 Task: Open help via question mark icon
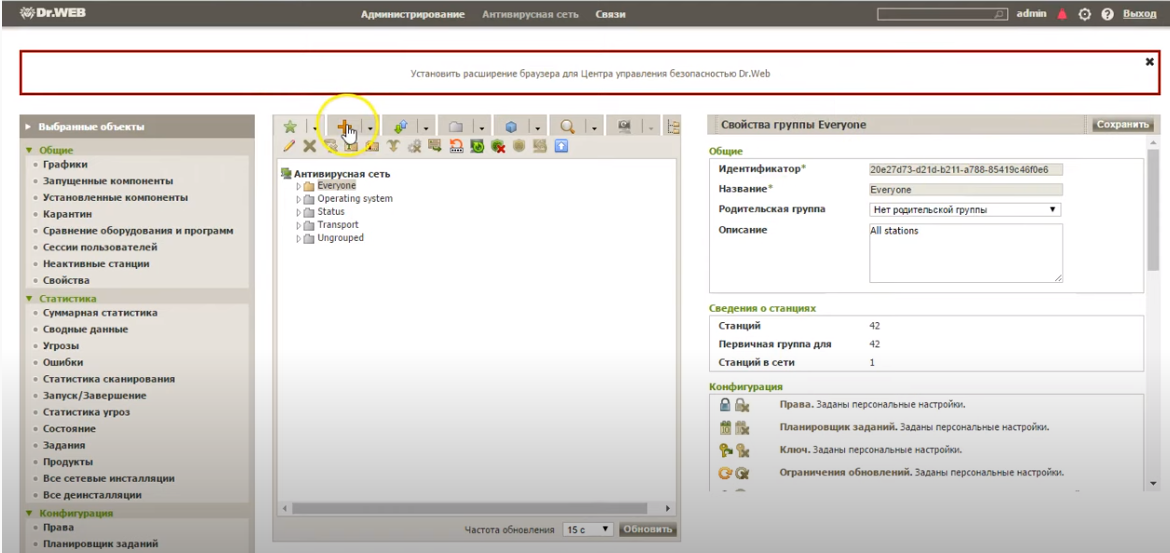click(x=1107, y=14)
